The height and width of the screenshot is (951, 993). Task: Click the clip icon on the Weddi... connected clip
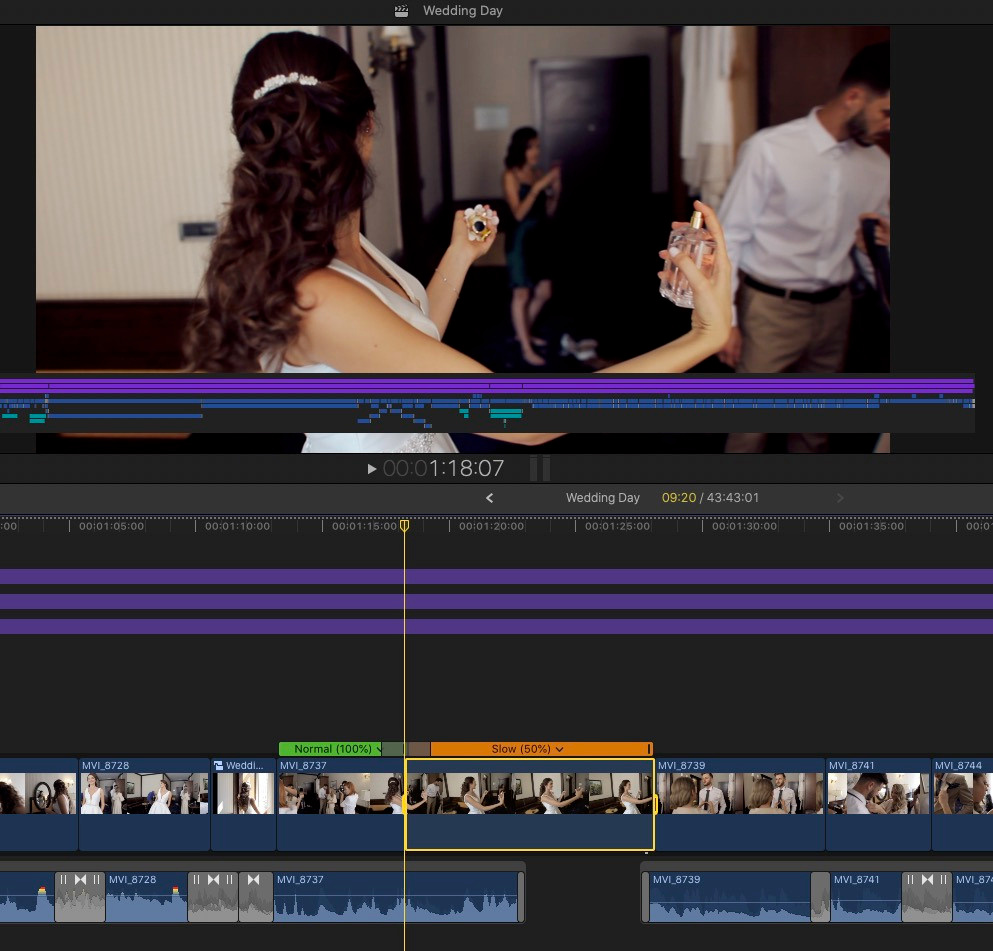point(217,765)
